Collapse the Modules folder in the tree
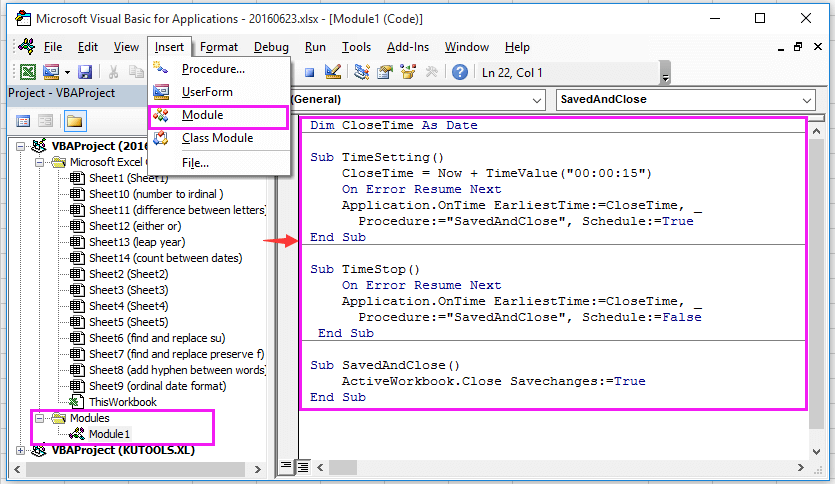Screen dimensions: 835x484 coord(40,418)
